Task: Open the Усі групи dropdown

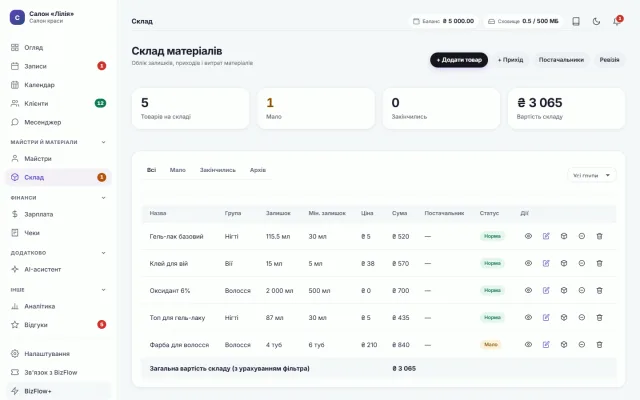Action: 591,175
